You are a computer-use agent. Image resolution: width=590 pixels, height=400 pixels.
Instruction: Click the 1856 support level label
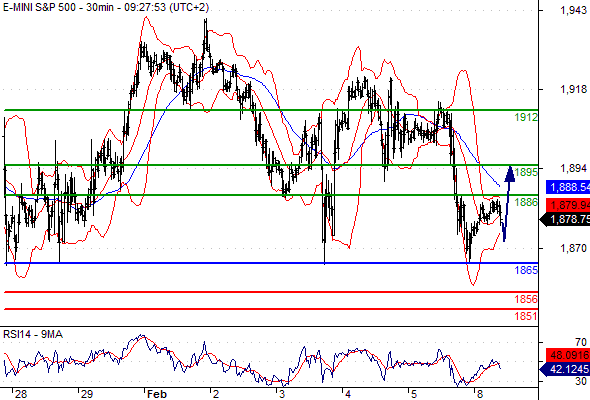click(x=526, y=299)
